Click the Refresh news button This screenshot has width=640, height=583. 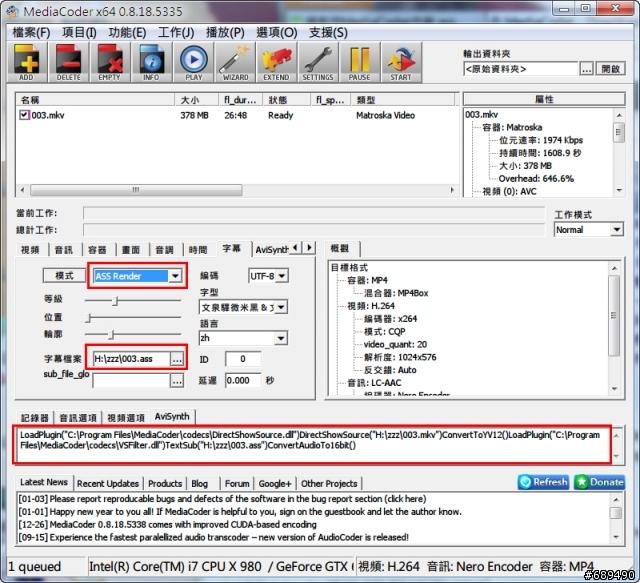coord(543,482)
